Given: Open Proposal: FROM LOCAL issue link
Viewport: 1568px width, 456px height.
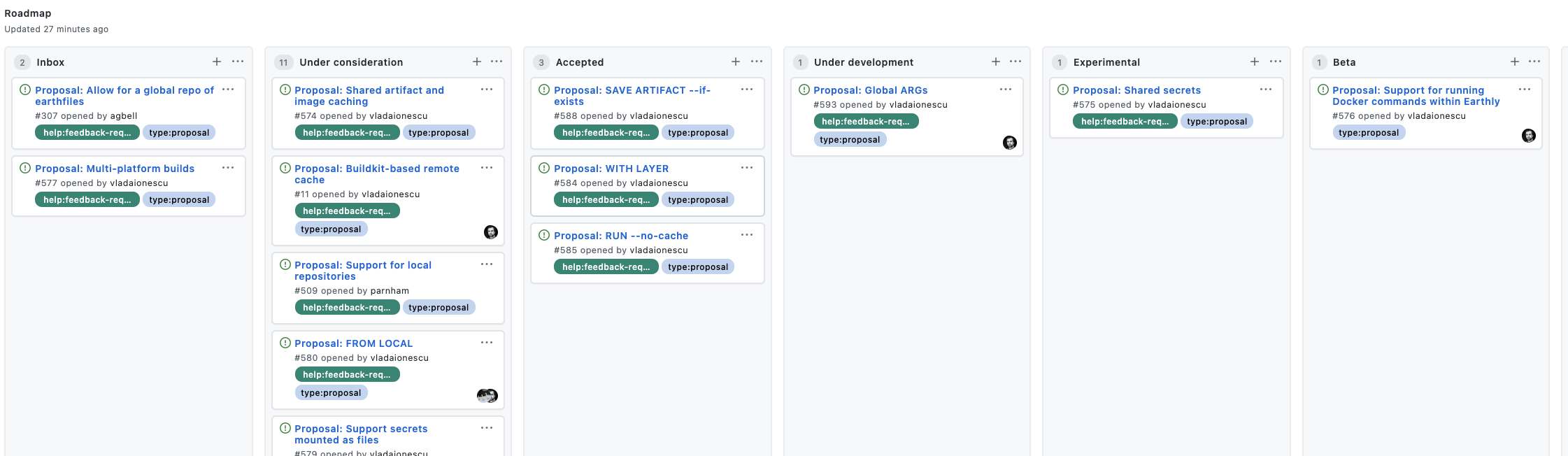Looking at the screenshot, I should (353, 343).
